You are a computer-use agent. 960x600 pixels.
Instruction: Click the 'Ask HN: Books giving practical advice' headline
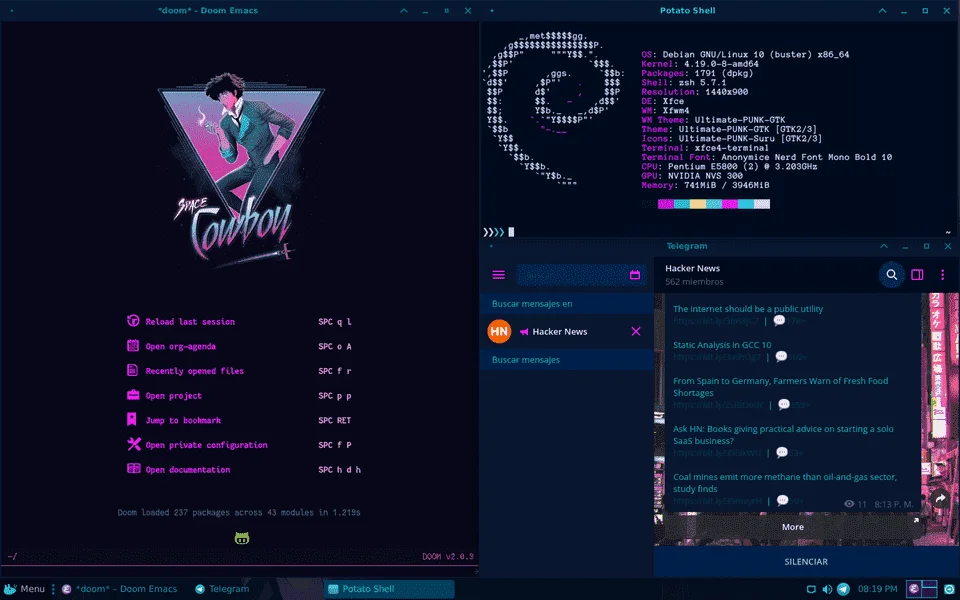[783, 435]
